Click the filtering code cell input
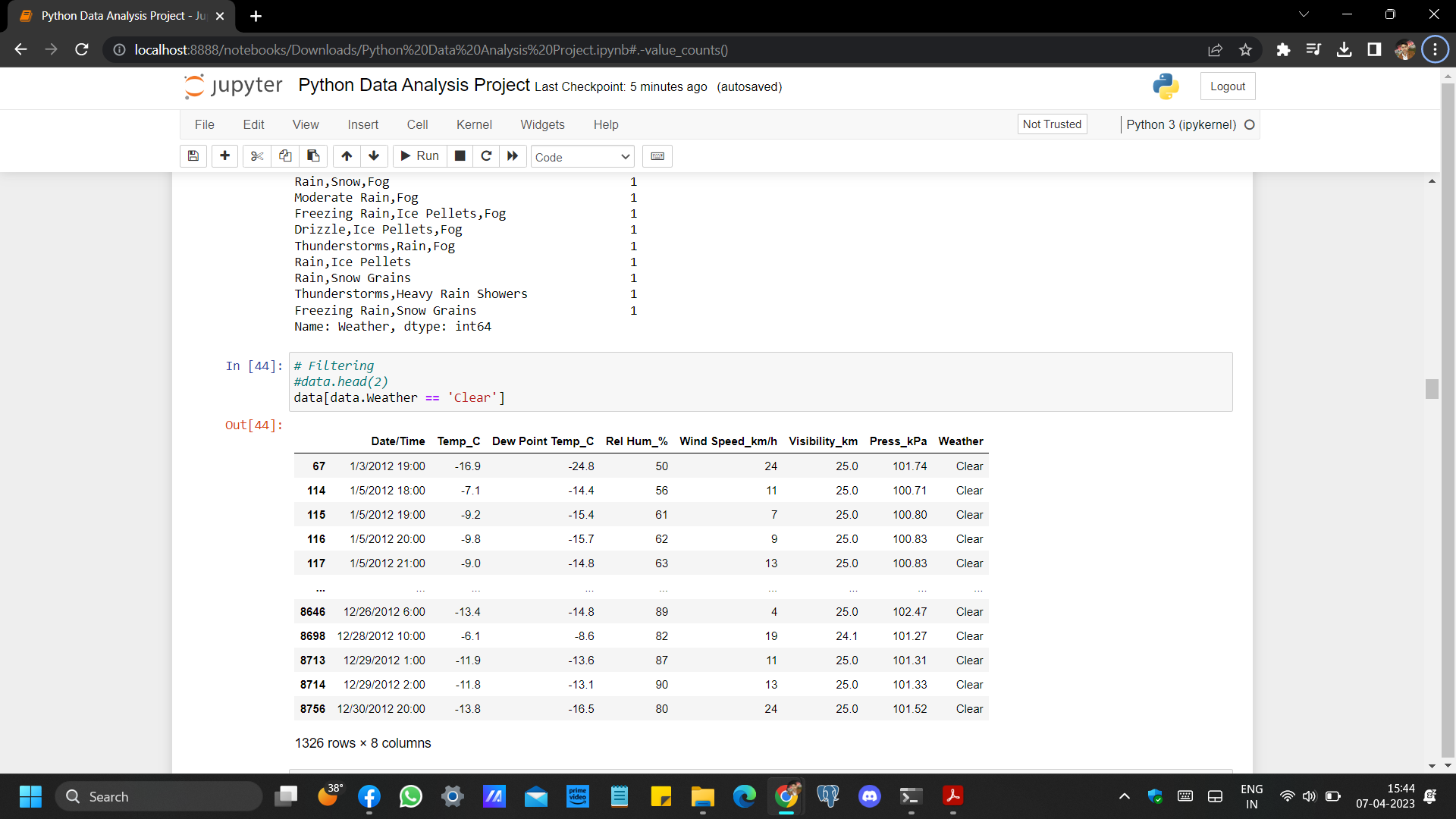 pyautogui.click(x=758, y=382)
